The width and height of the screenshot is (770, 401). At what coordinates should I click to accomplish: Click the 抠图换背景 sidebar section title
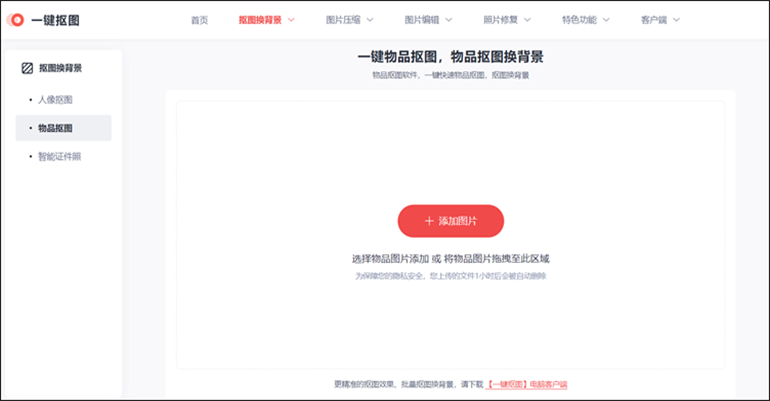click(60, 68)
